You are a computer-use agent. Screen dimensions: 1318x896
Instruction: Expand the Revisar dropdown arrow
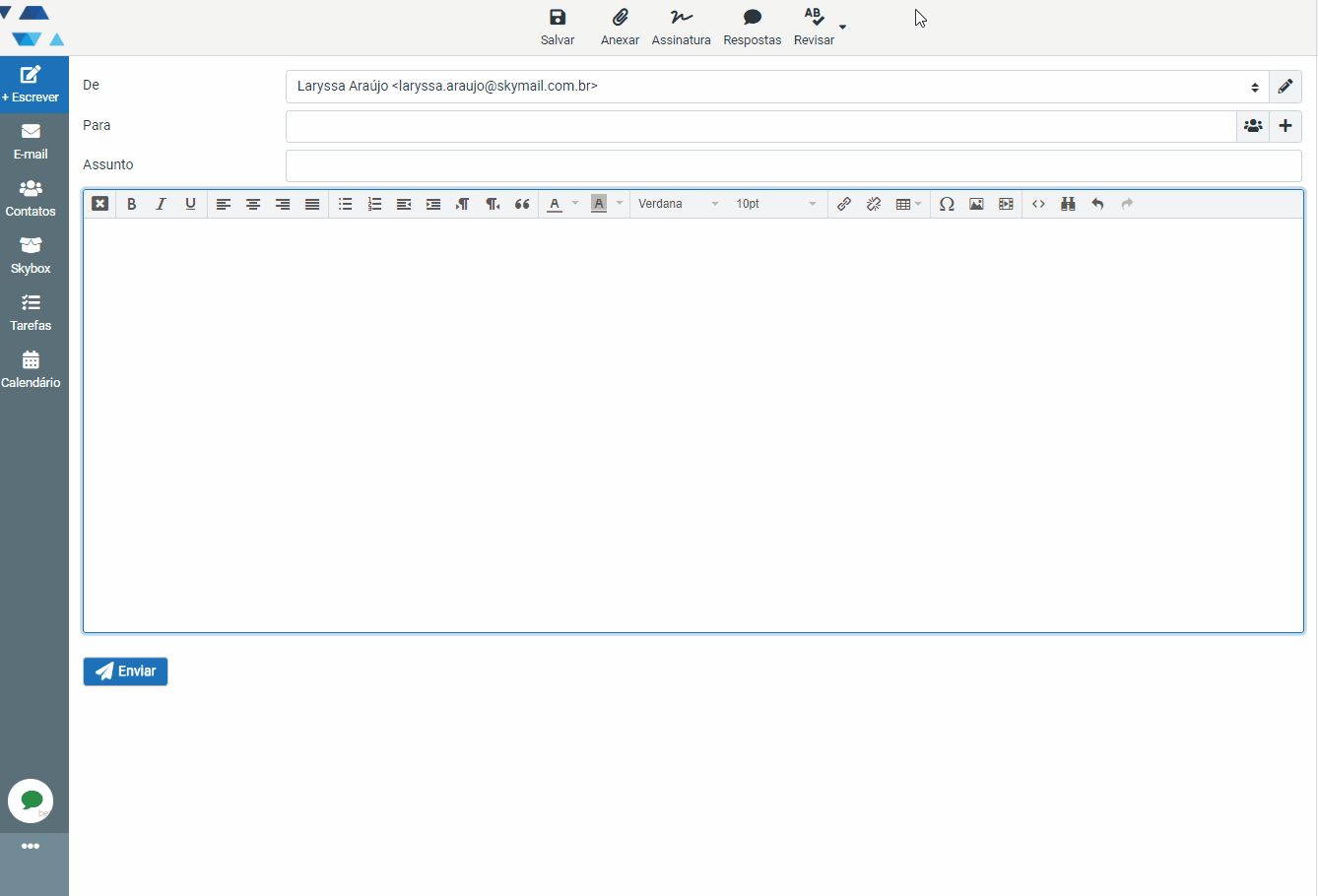842,27
